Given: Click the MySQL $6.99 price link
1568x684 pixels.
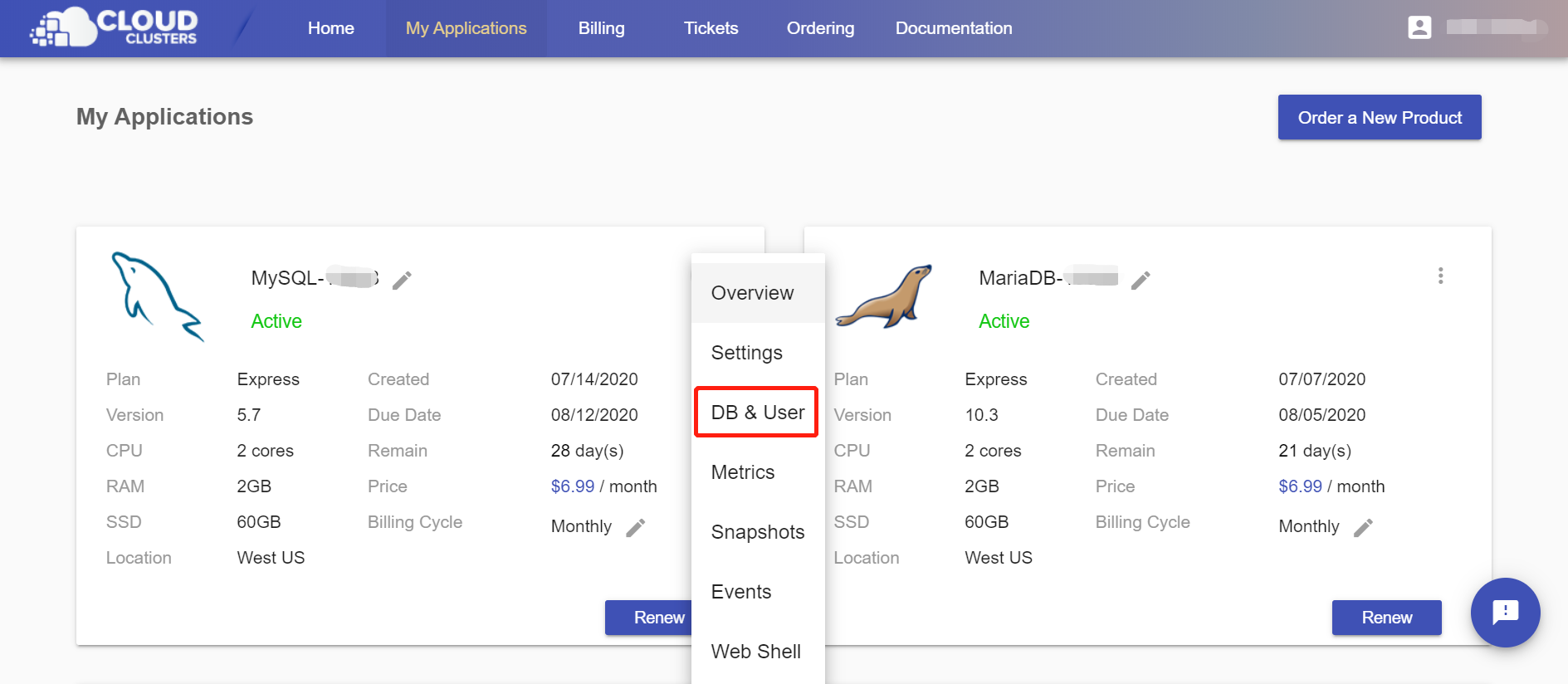Looking at the screenshot, I should click(x=573, y=486).
